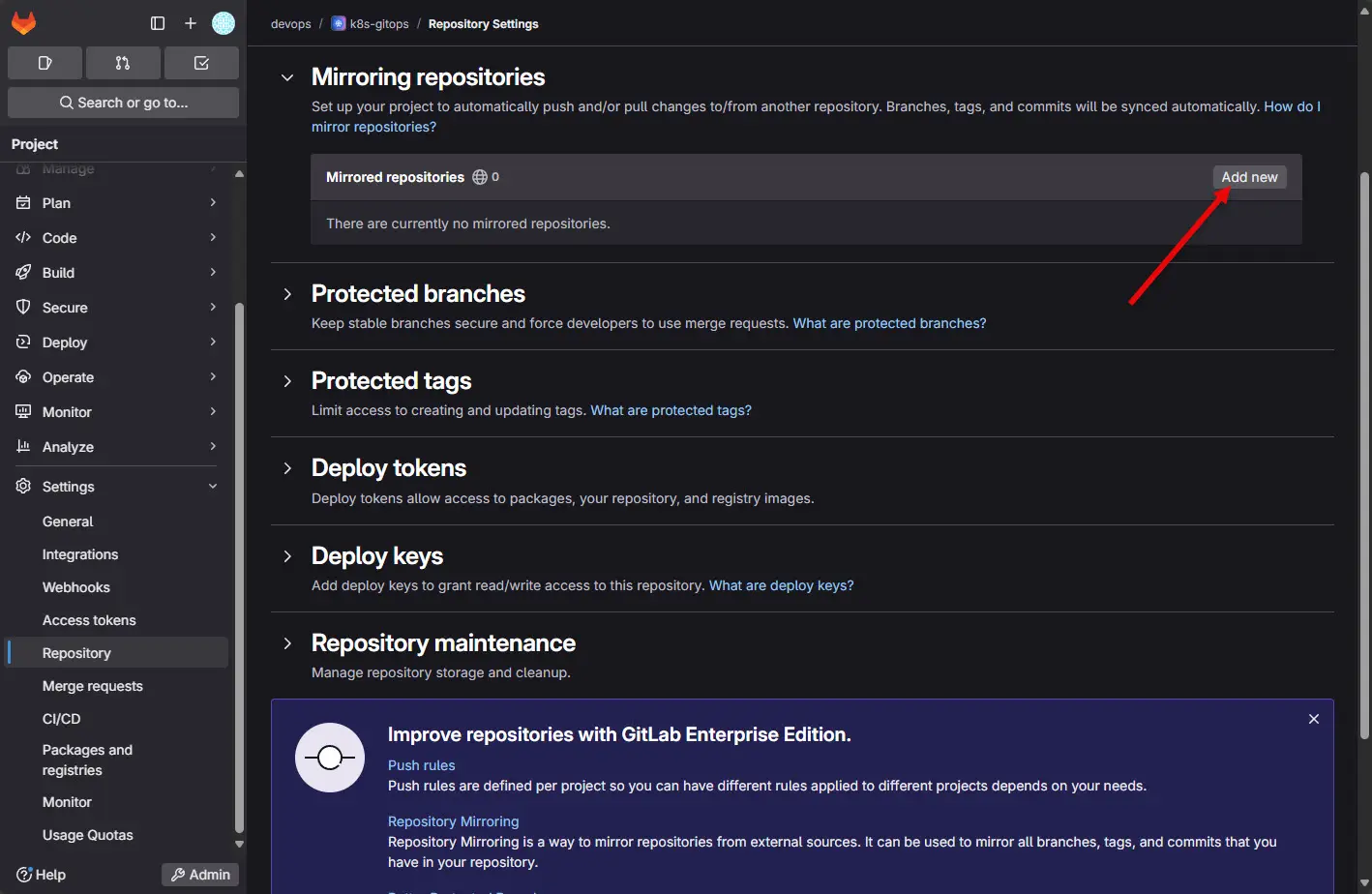The height and width of the screenshot is (894, 1372).
Task: Click the Admin button
Action: [200, 875]
